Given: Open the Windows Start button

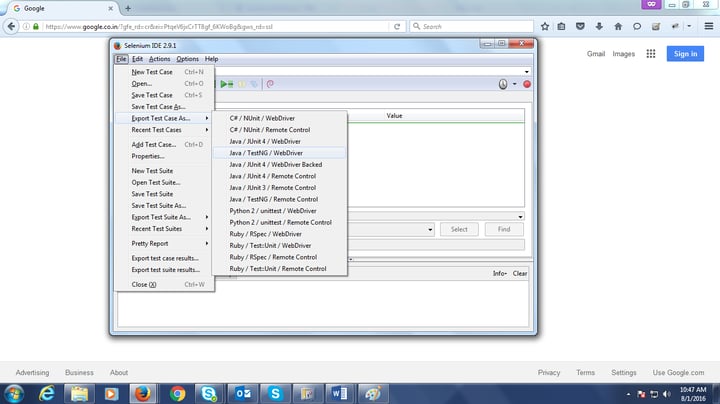Looking at the screenshot, I should tap(14, 394).
